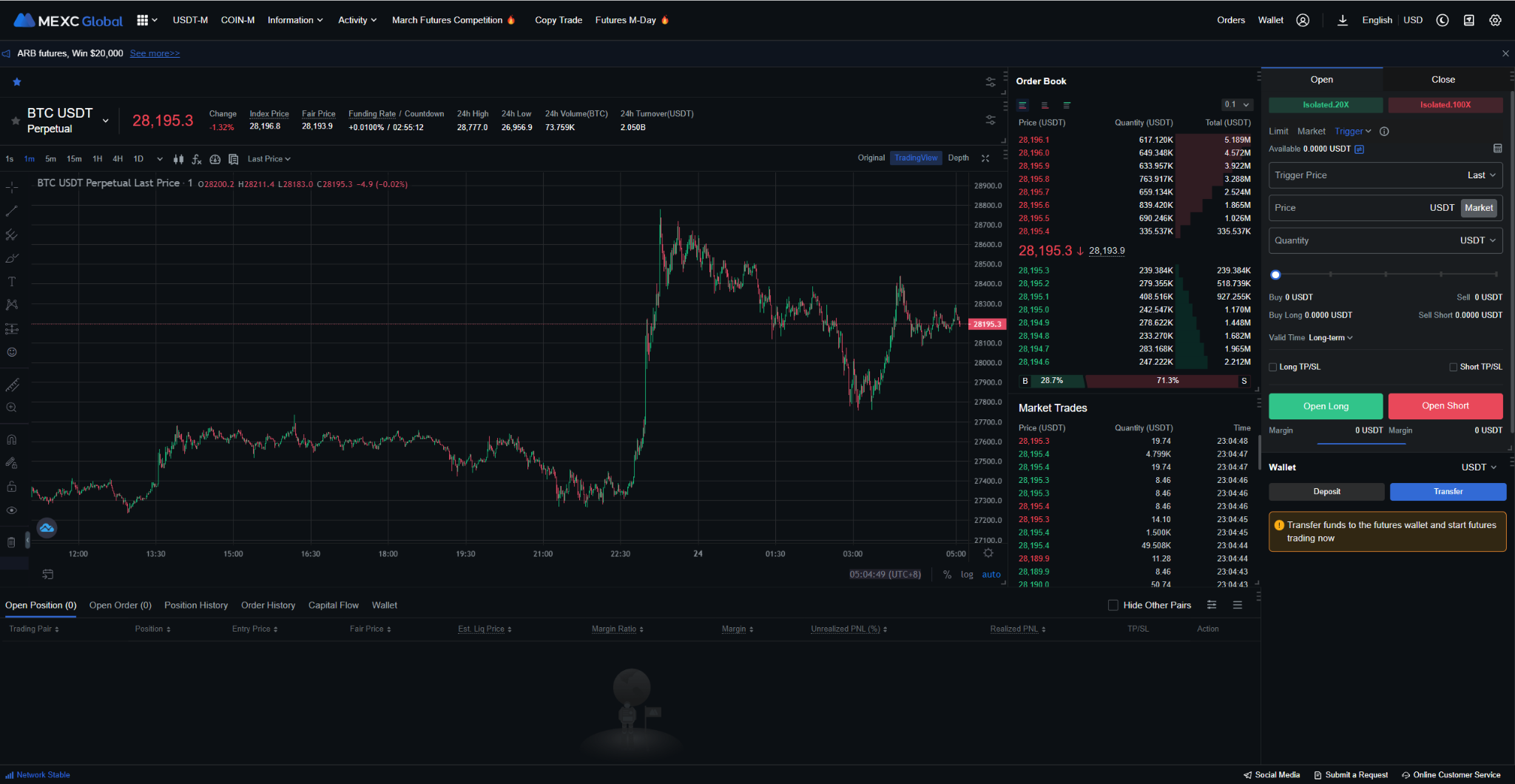Select the 15m interval

pos(74,159)
